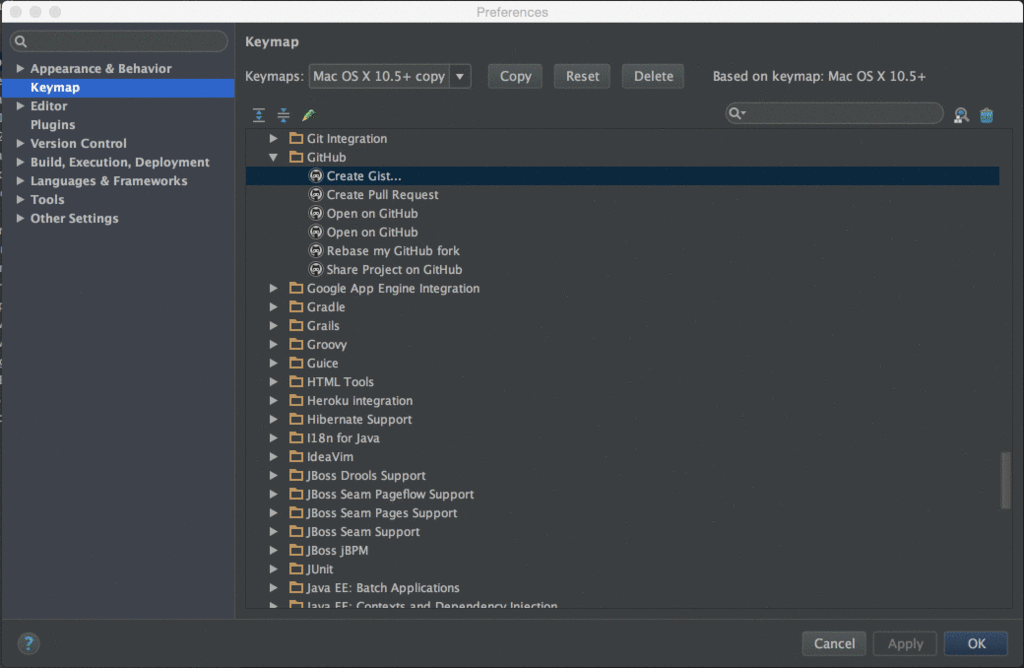
Task: Click the GitHub icon beside Create Pull Request
Action: click(x=316, y=195)
